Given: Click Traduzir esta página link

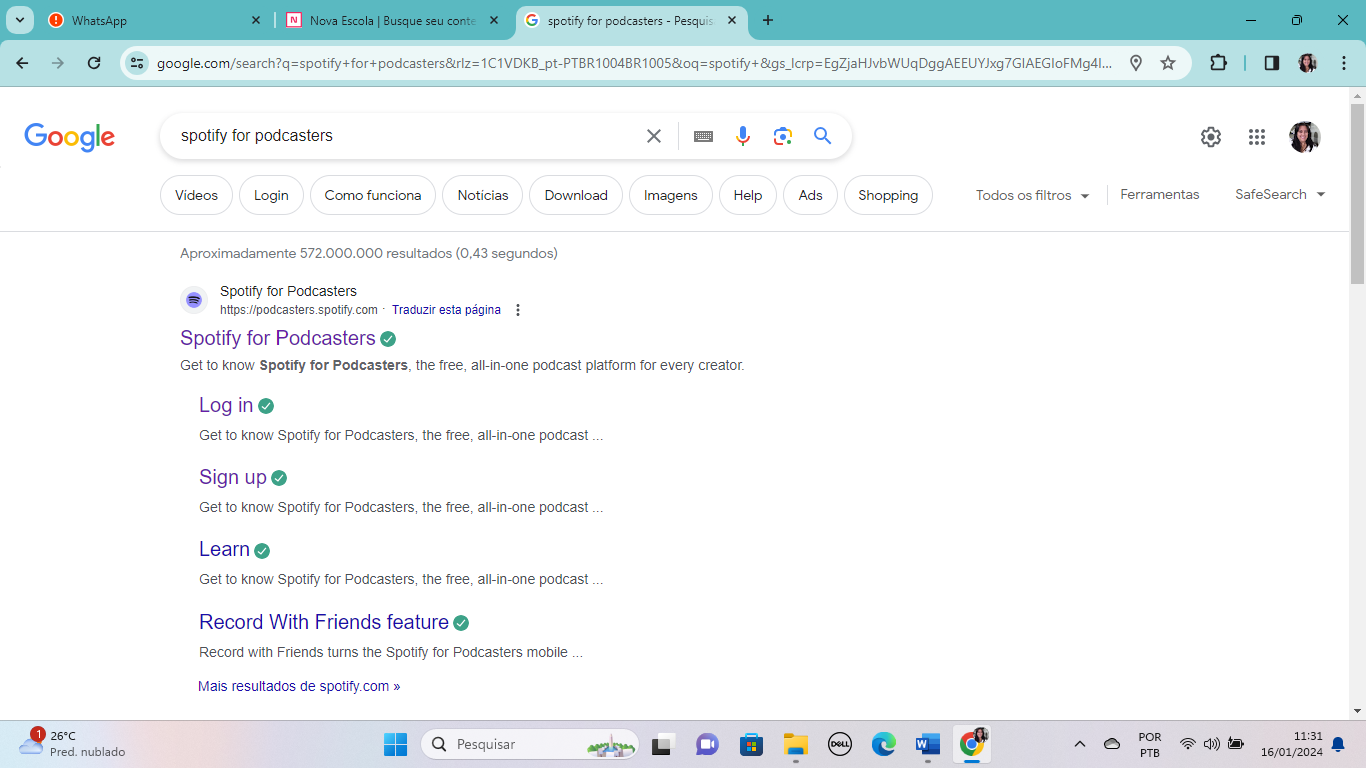Looking at the screenshot, I should click(x=446, y=310).
